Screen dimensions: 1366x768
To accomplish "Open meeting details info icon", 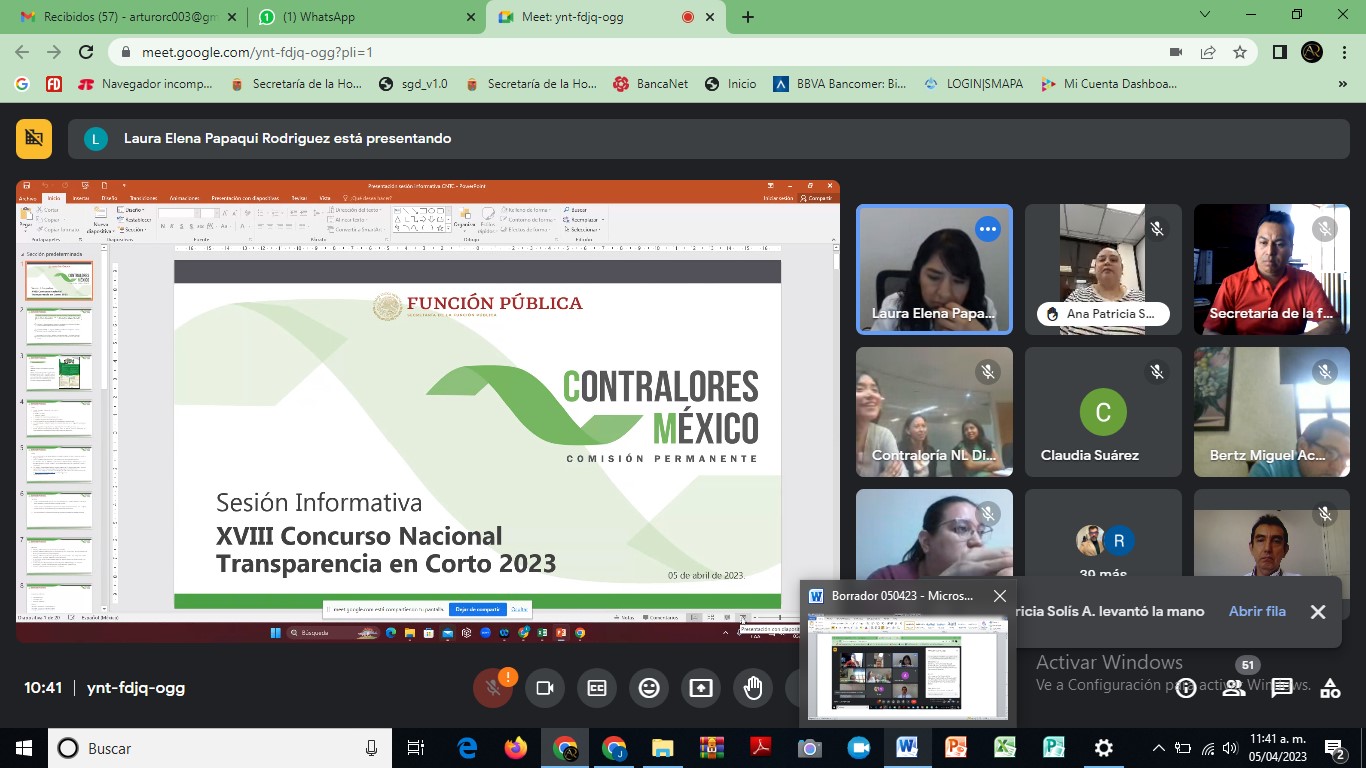I will tap(1186, 688).
